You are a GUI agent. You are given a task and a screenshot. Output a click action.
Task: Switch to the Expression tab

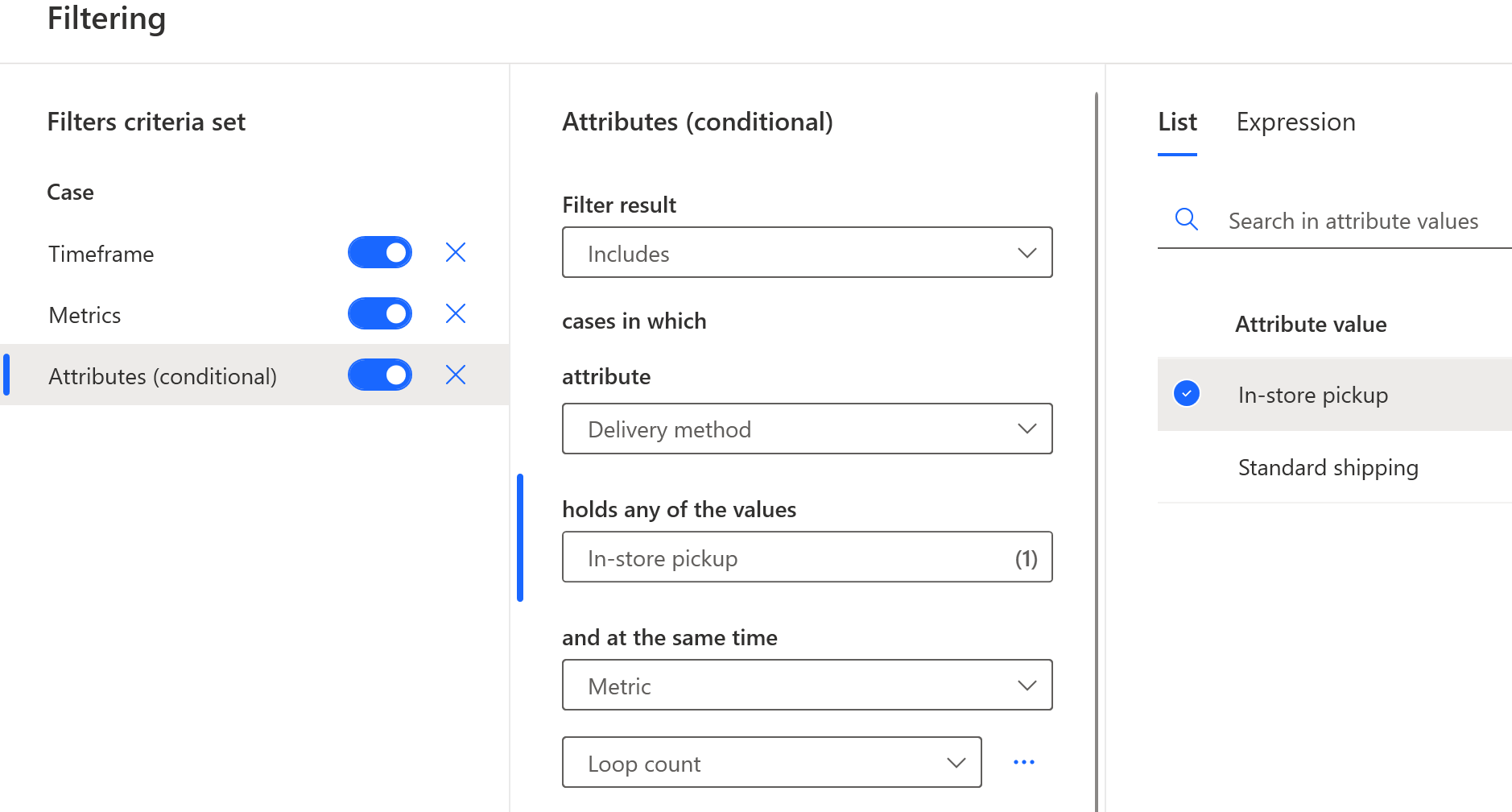[1295, 122]
